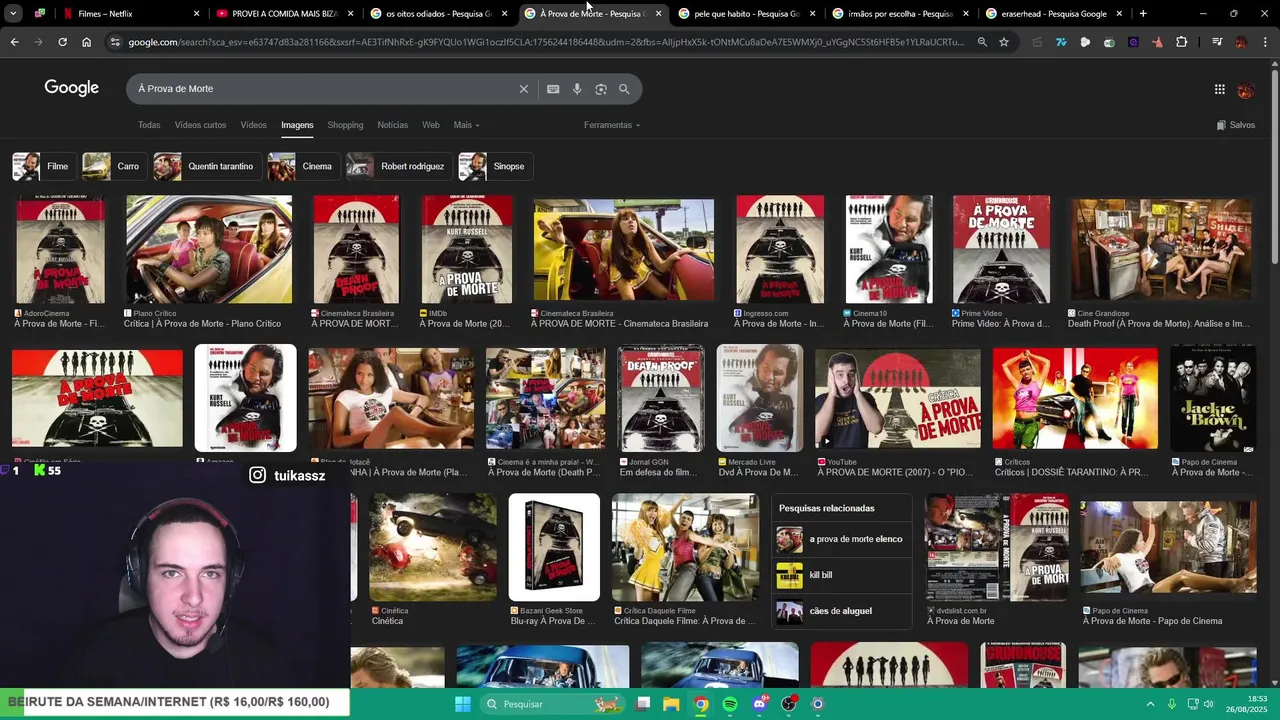Open the media controls toolbar icon
The width and height of the screenshot is (1280, 720).
[1217, 42]
